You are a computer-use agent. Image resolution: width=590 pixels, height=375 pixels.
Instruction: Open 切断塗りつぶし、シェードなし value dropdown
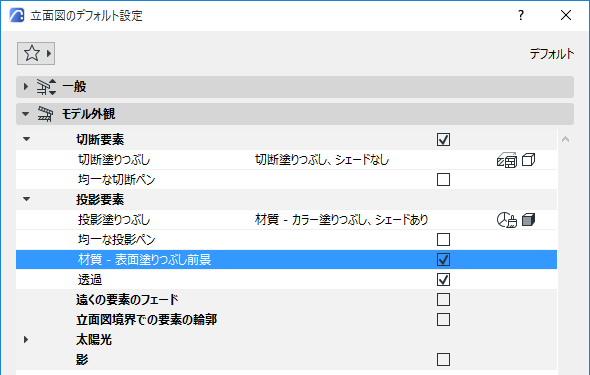(x=322, y=160)
